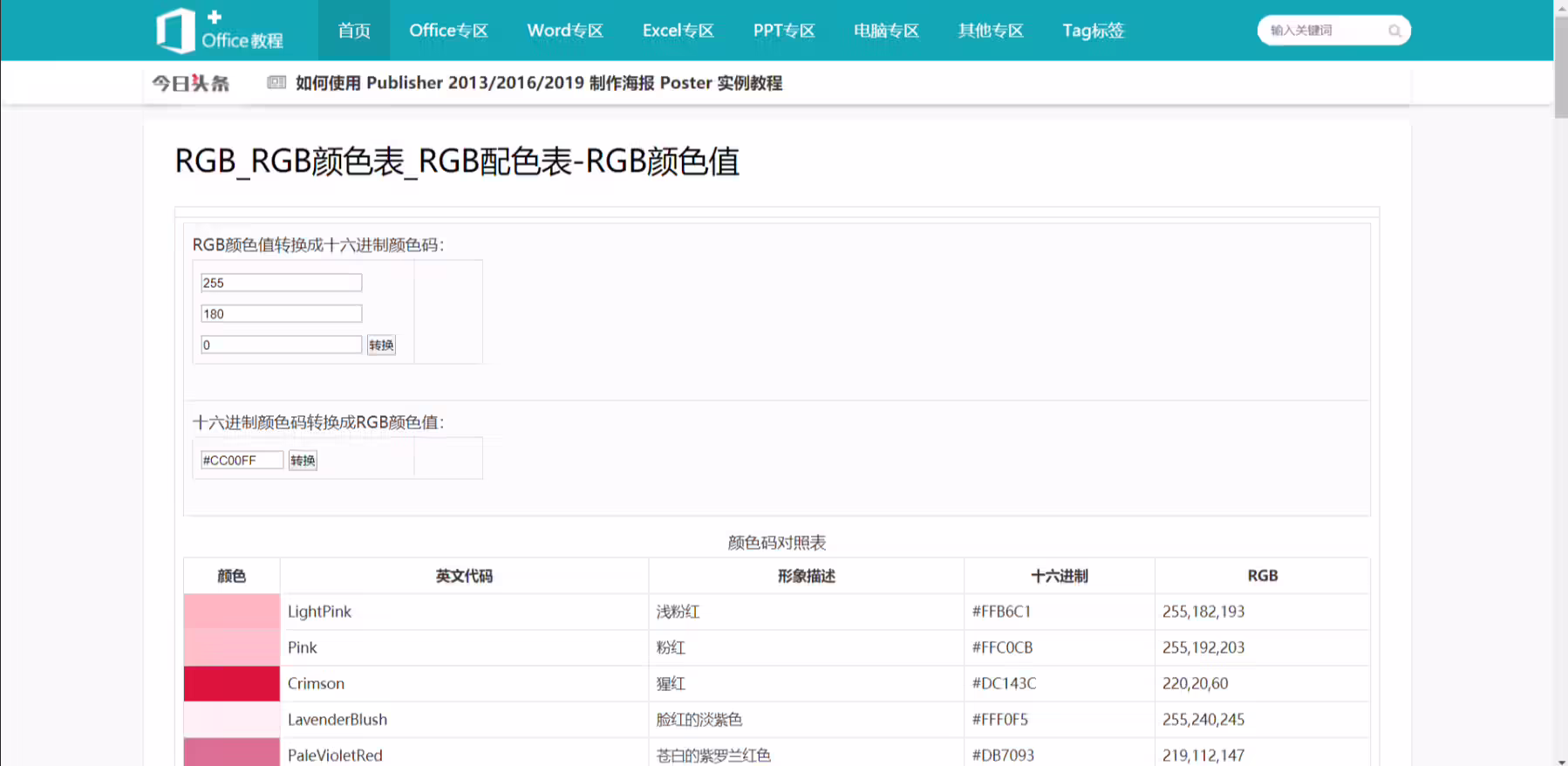The image size is (1568, 766).
Task: Click the blue value field containing 0
Action: pos(281,345)
